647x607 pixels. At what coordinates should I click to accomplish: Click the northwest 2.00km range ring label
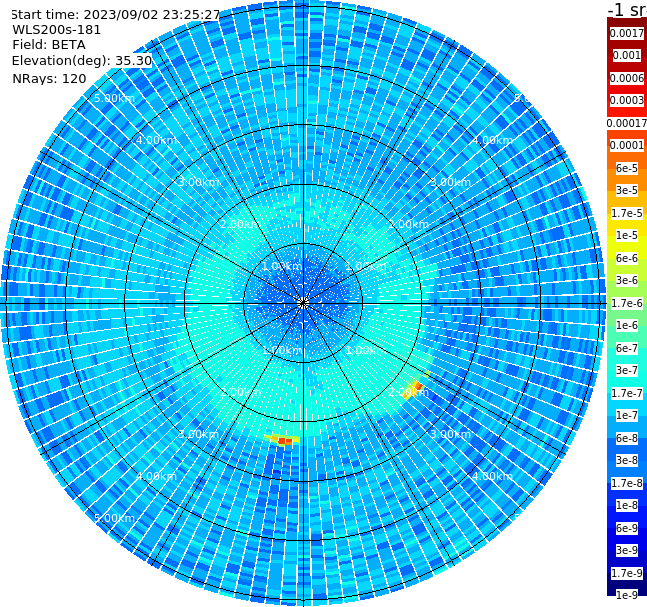(x=241, y=224)
